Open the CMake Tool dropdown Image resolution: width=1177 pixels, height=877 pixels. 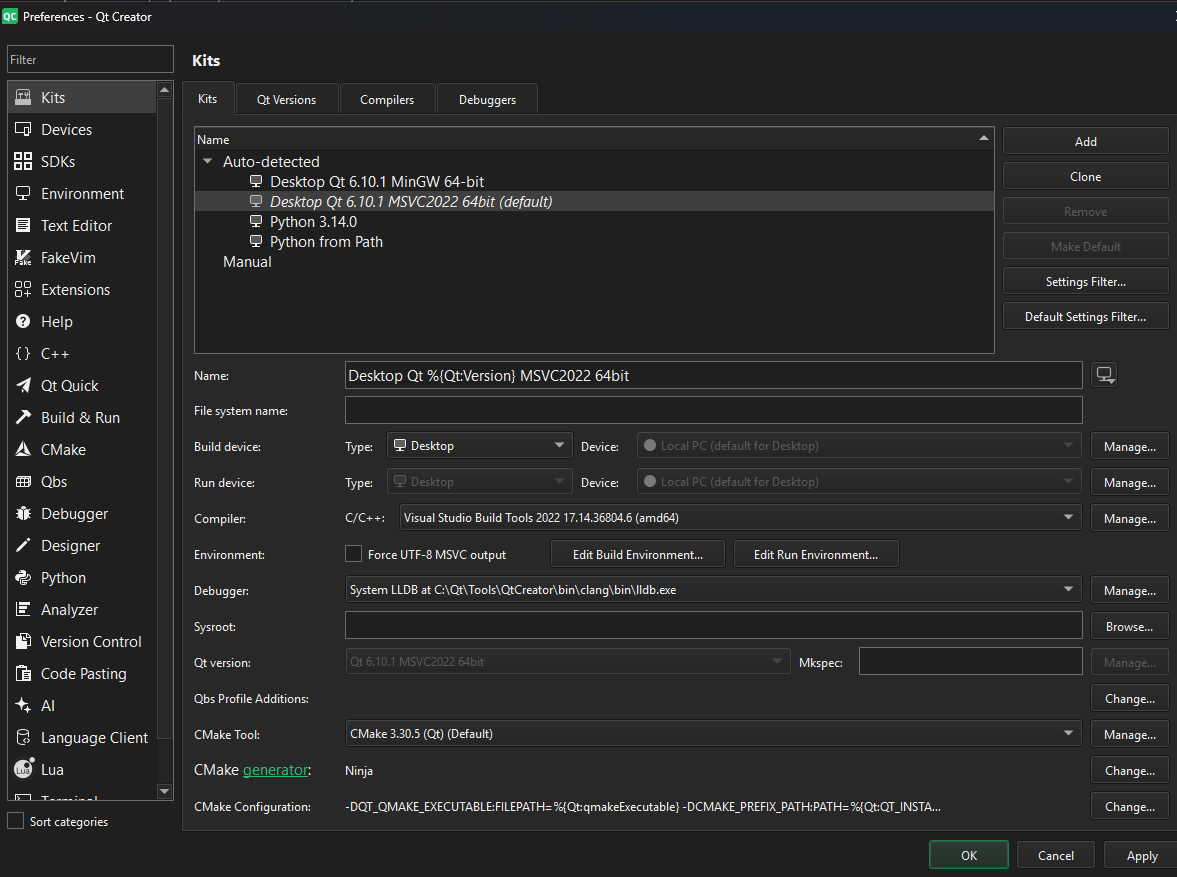712,734
